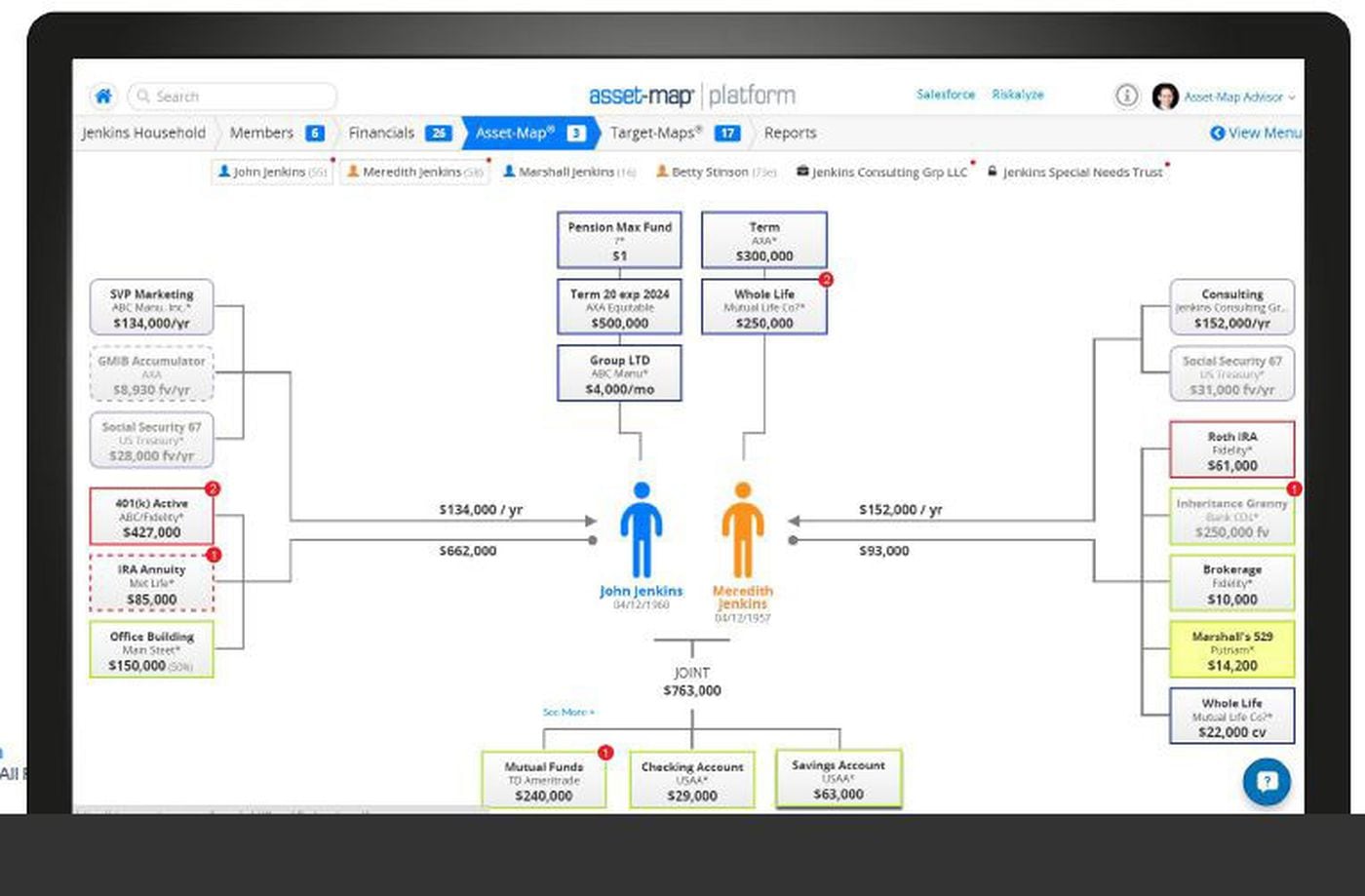Open the info circle icon

pyautogui.click(x=1126, y=96)
